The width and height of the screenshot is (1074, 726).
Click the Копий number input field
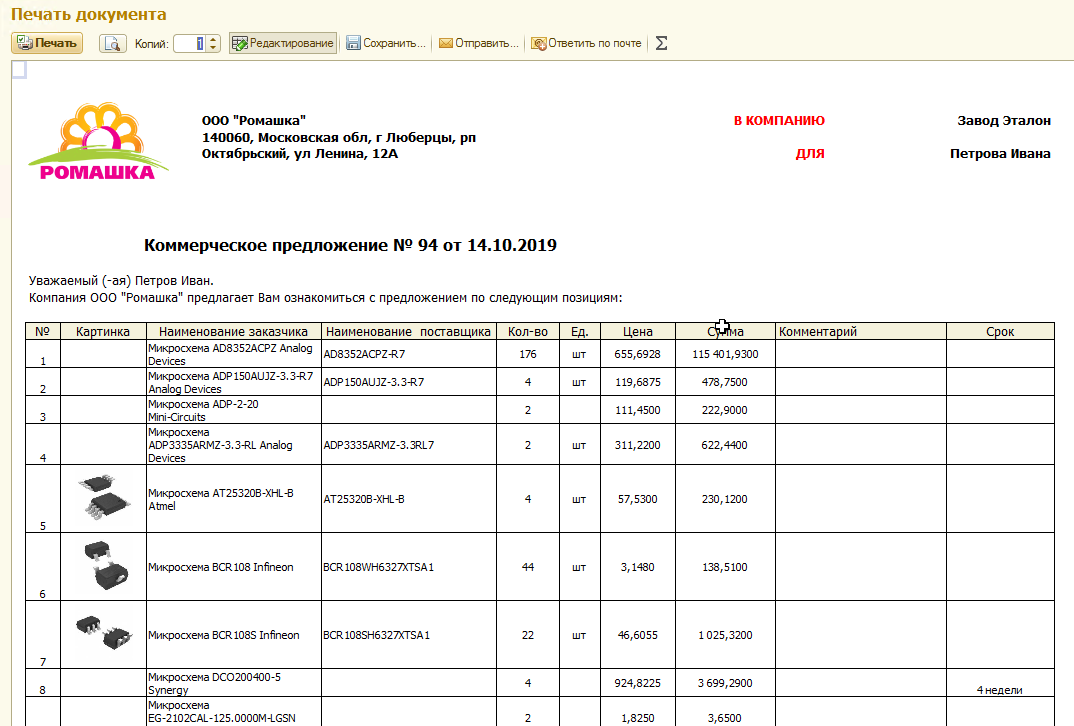tap(190, 43)
